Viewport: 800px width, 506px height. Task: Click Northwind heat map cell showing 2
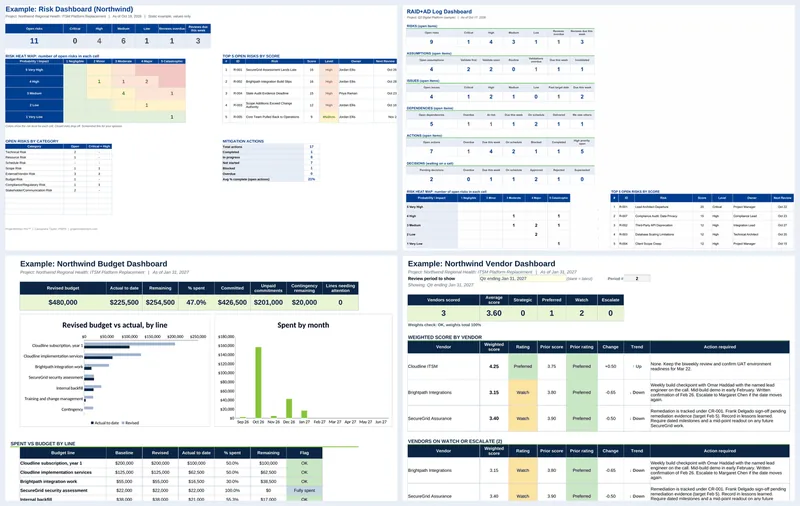(x=147, y=82)
